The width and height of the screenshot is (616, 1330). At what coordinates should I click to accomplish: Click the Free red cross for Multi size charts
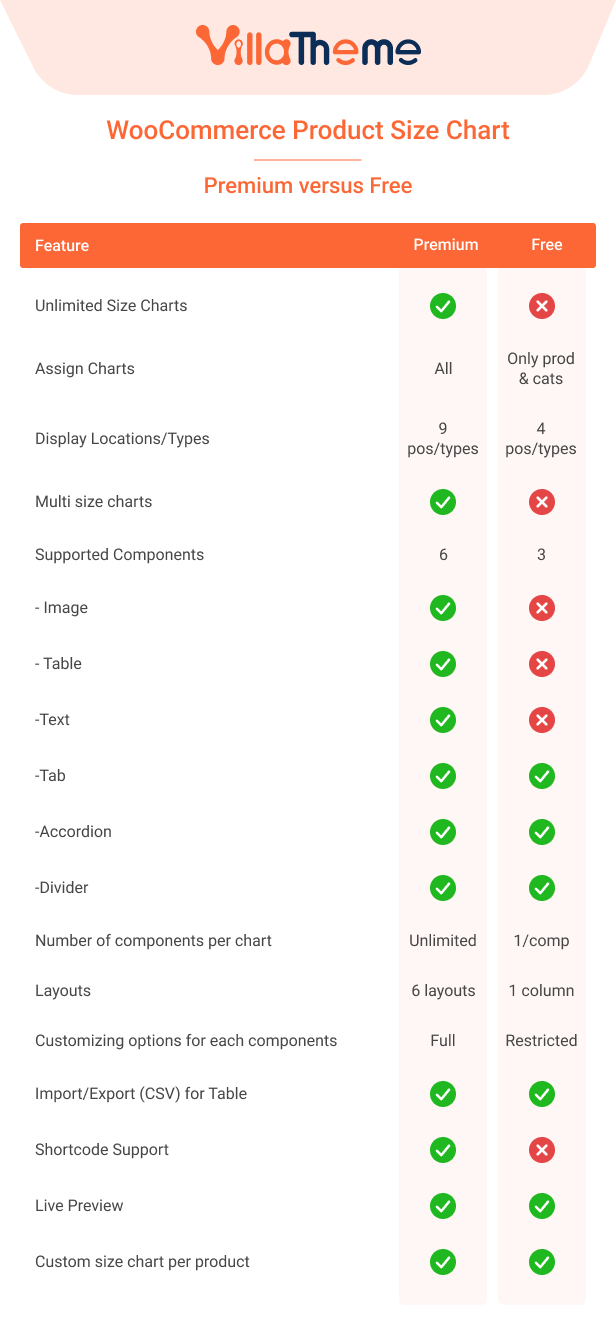(542, 502)
